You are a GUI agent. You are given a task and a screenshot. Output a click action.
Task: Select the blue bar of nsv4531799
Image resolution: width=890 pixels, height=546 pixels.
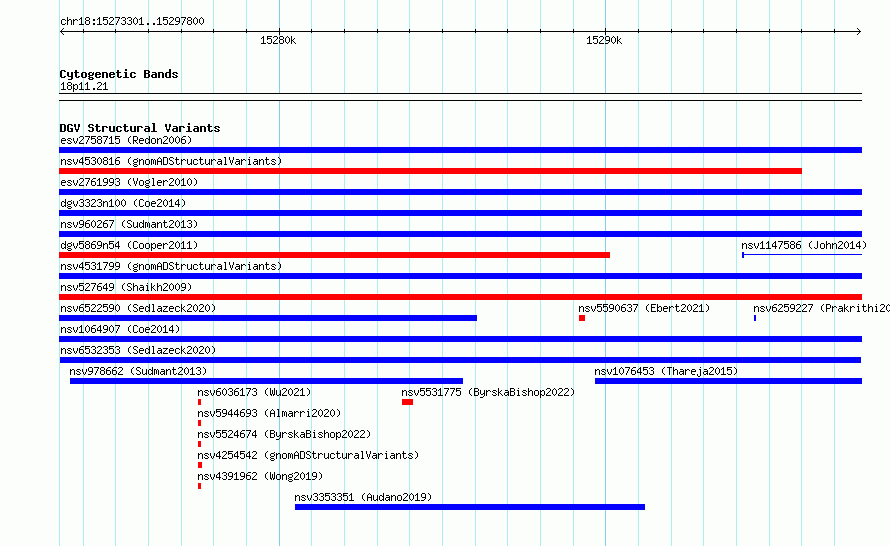coord(460,276)
